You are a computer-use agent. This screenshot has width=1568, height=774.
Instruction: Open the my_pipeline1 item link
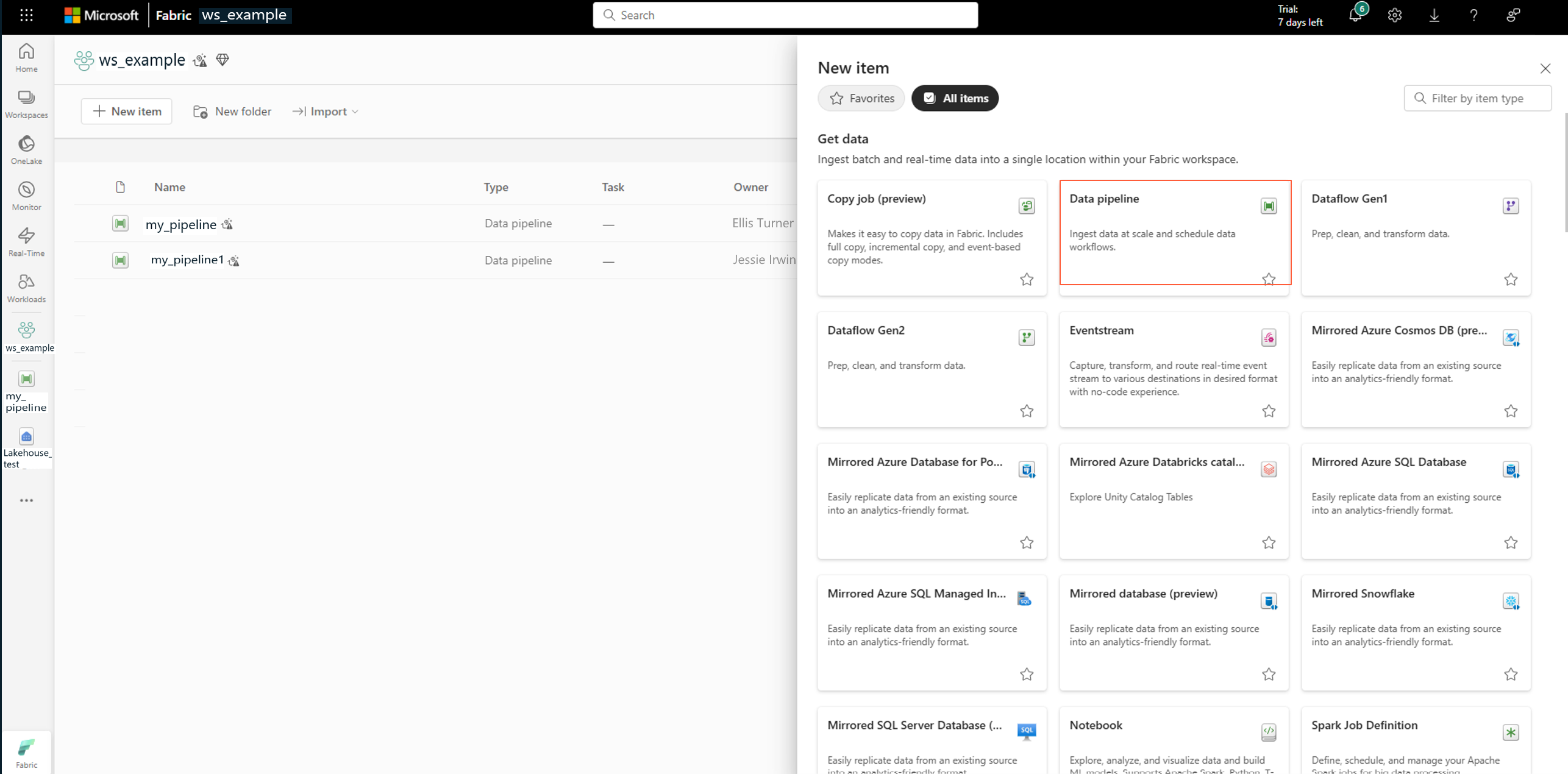187,260
